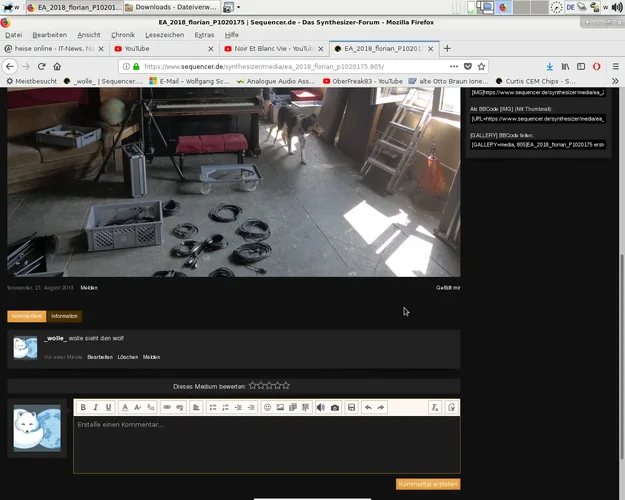Toggle bold formatting in comment editor

(83, 407)
